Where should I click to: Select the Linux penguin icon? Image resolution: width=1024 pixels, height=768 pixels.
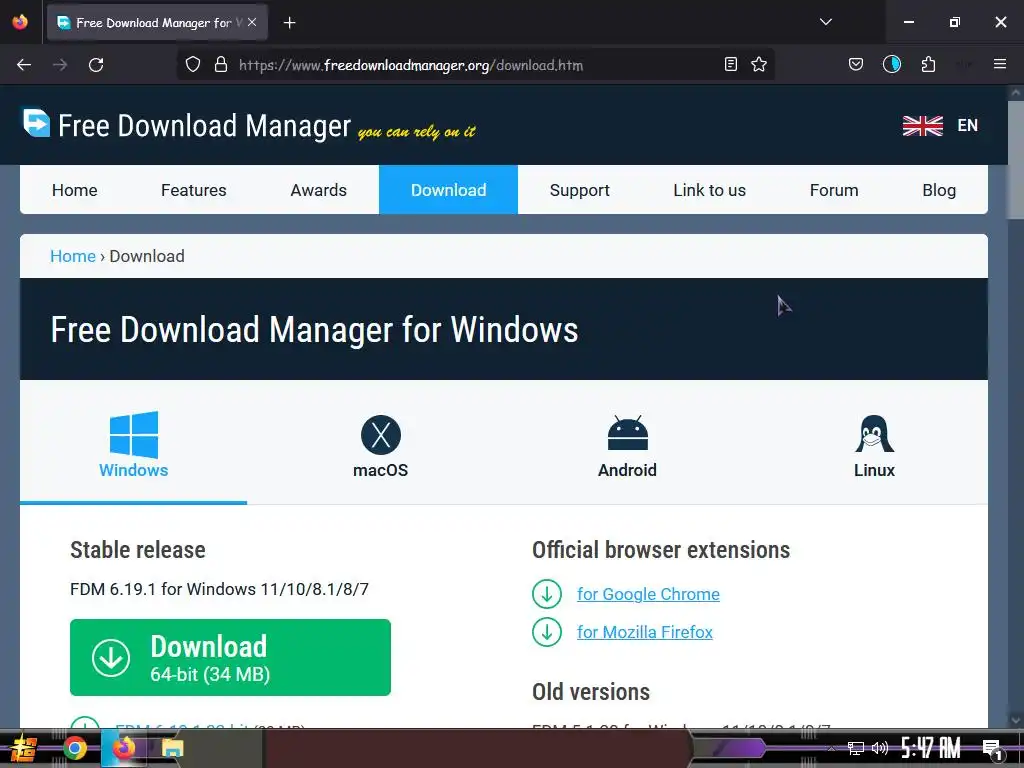click(x=874, y=434)
